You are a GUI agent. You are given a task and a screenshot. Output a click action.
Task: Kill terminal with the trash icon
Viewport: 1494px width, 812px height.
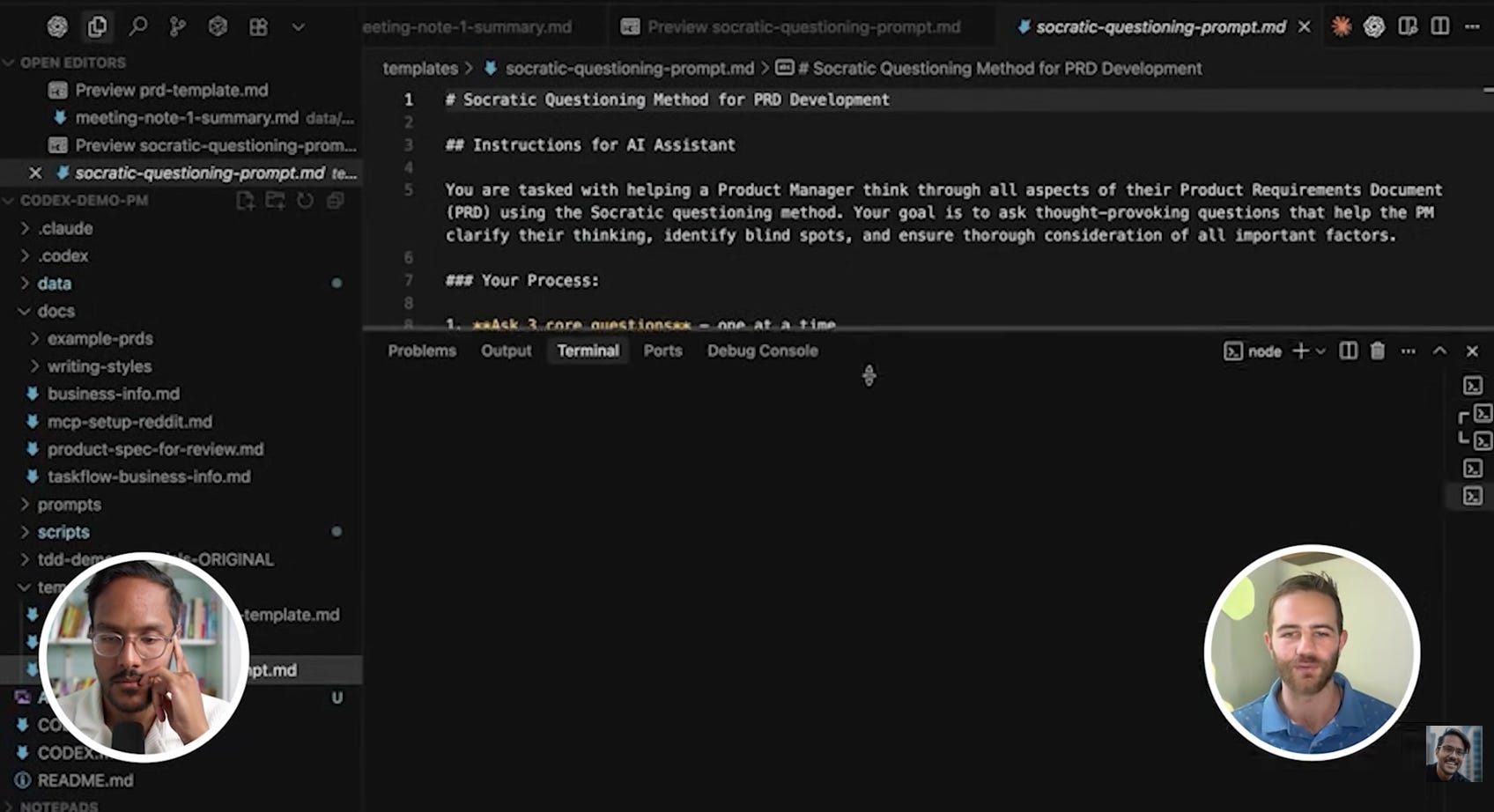pos(1378,351)
